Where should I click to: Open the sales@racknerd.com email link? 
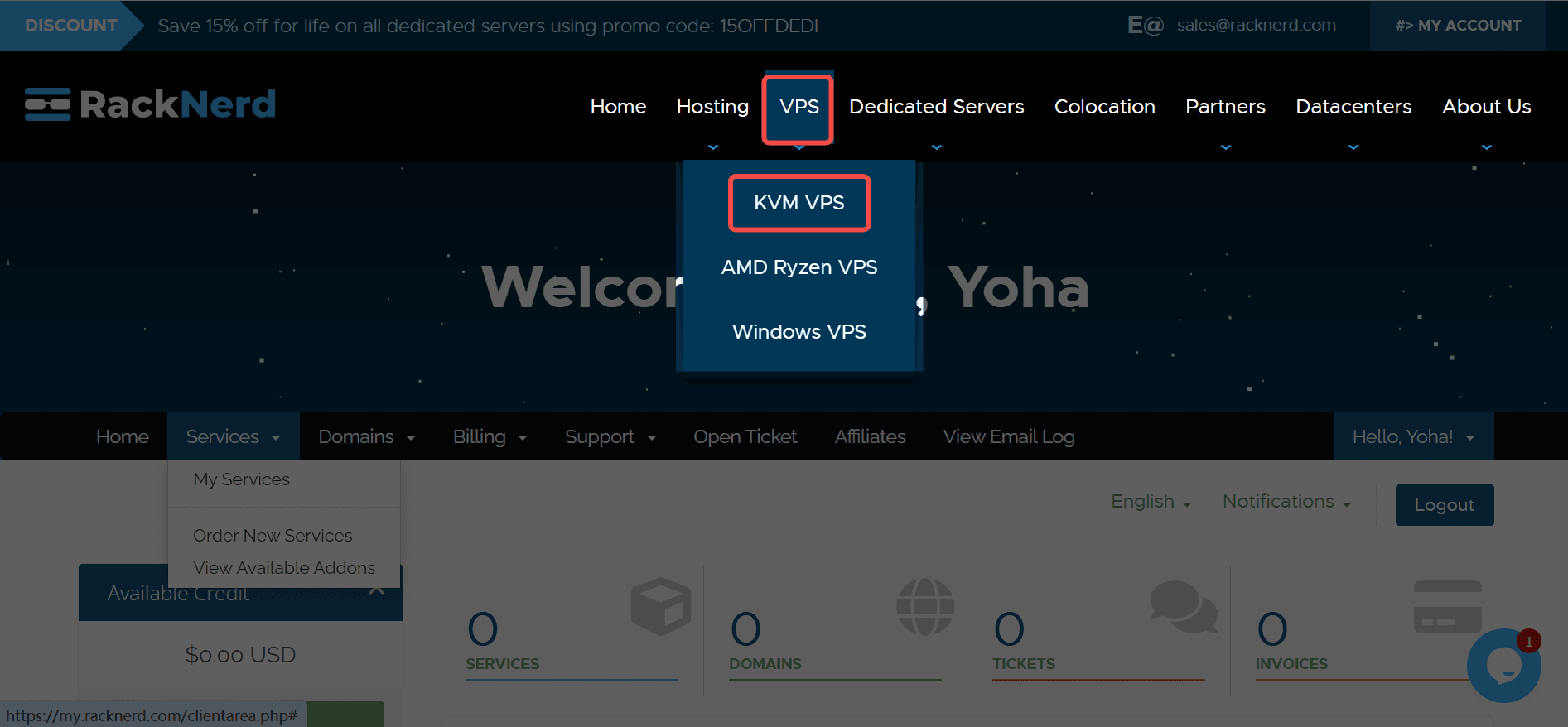point(1256,26)
